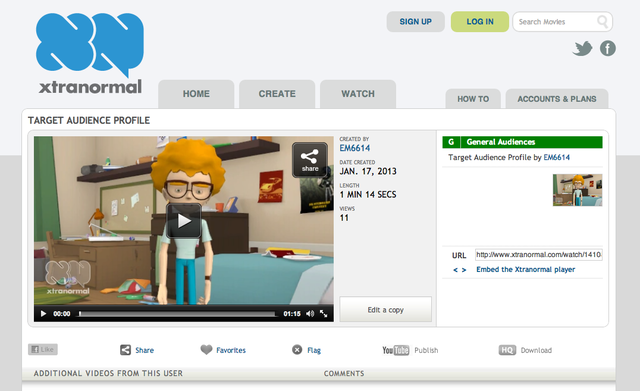Click the Flag text link
Viewport: 640px width, 391px height.
(x=314, y=350)
